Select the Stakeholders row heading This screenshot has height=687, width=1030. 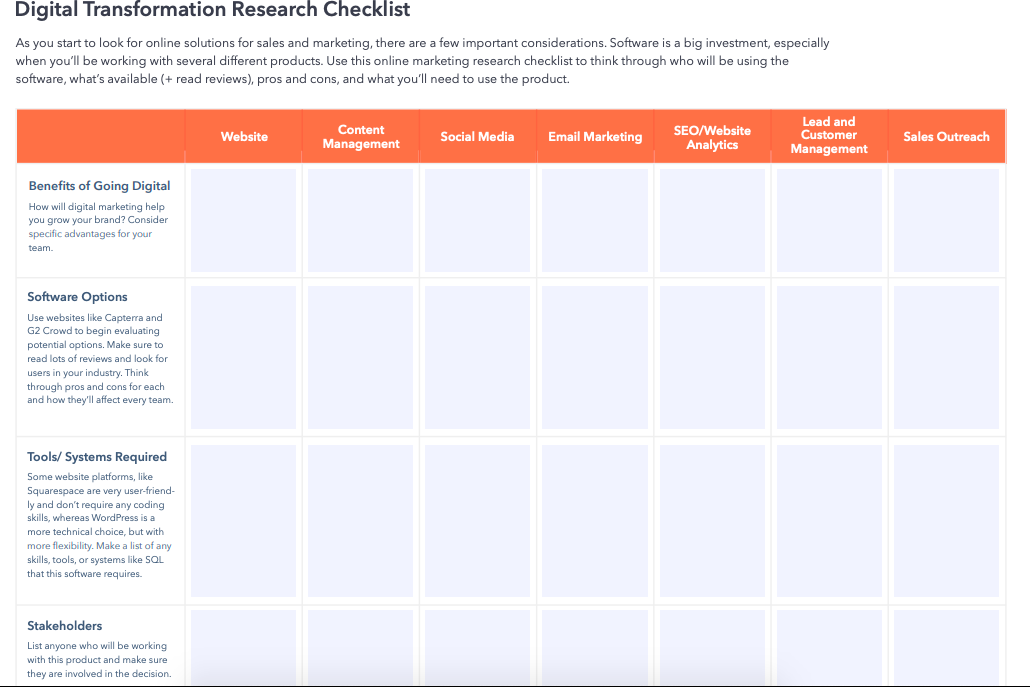65,626
